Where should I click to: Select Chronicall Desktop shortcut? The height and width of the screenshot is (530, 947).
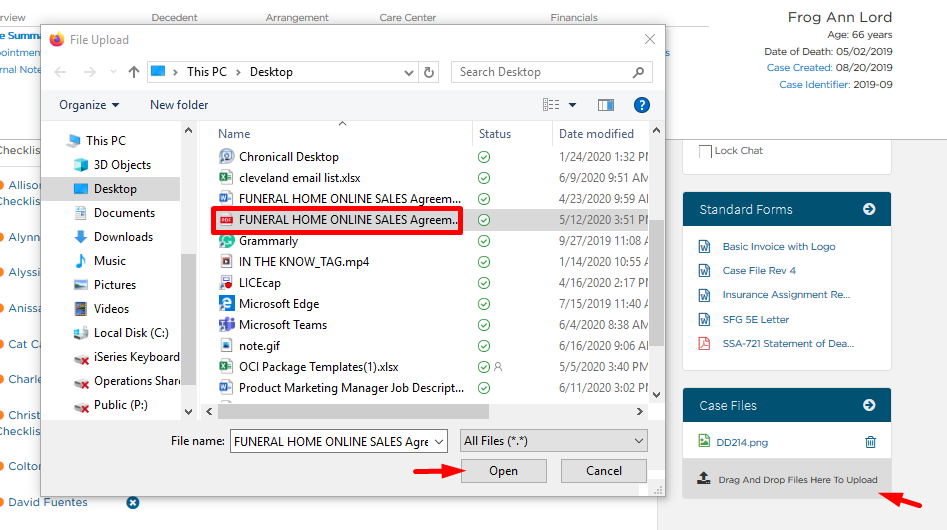pos(289,157)
